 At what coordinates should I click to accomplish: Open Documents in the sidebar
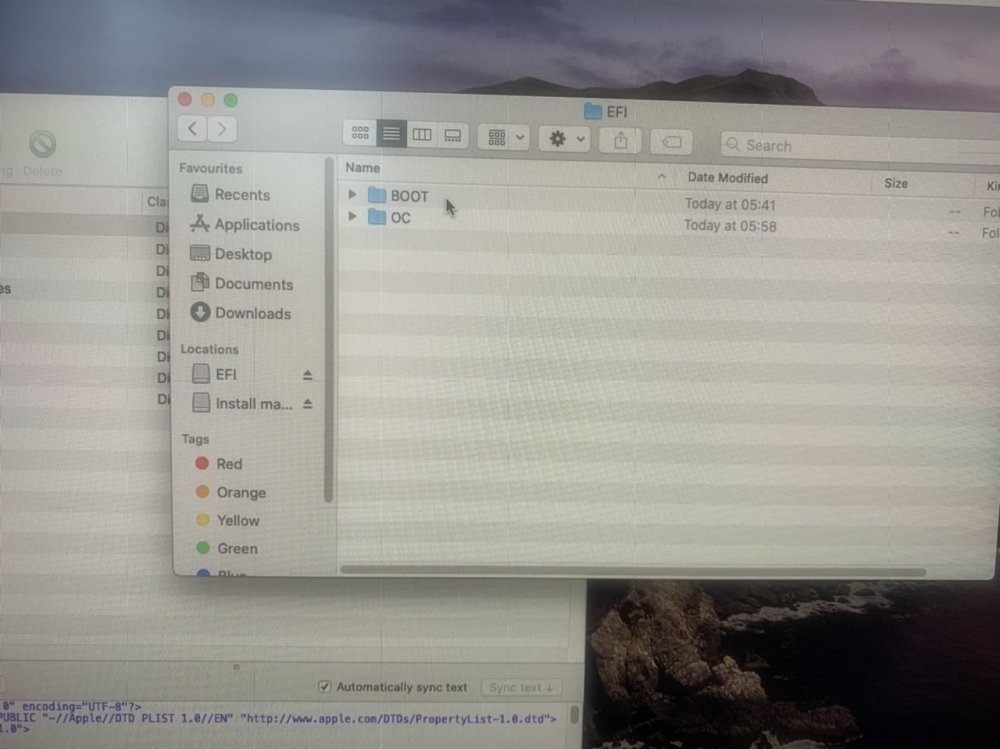point(242,284)
